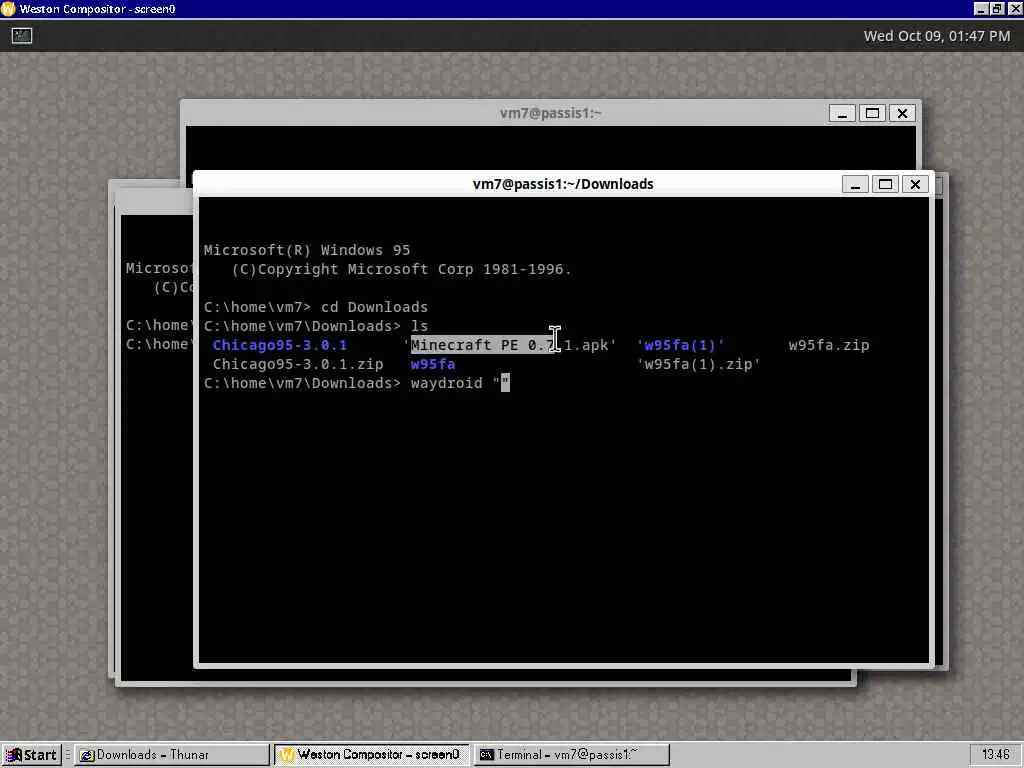
Task: Click the terminal cursor block at prompt
Action: pyautogui.click(x=505, y=383)
